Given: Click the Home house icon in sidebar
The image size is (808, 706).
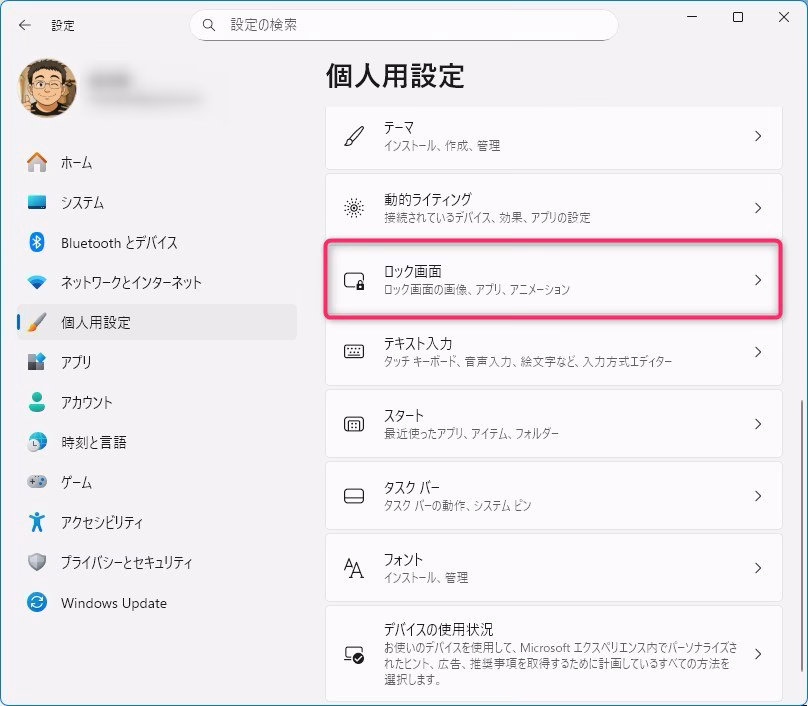Looking at the screenshot, I should click(37, 162).
